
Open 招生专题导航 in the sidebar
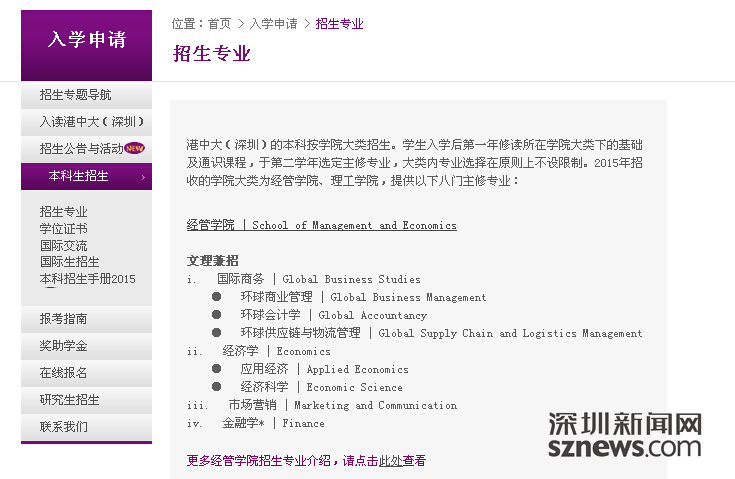[76, 95]
